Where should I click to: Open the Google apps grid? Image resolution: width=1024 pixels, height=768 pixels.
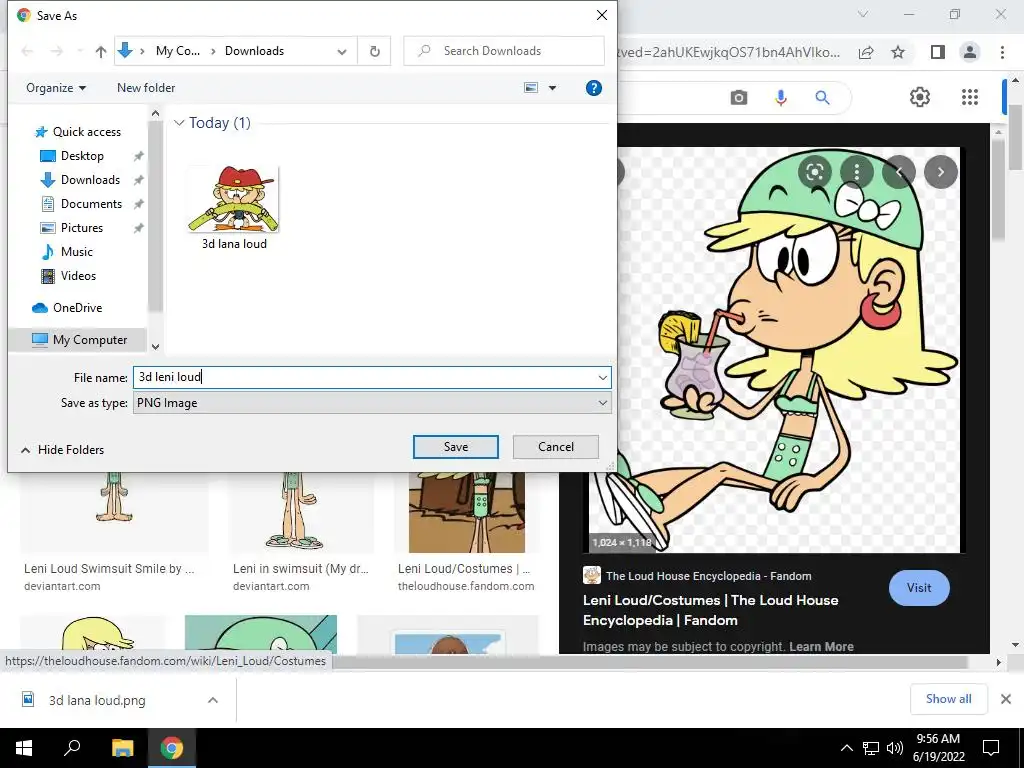click(970, 97)
